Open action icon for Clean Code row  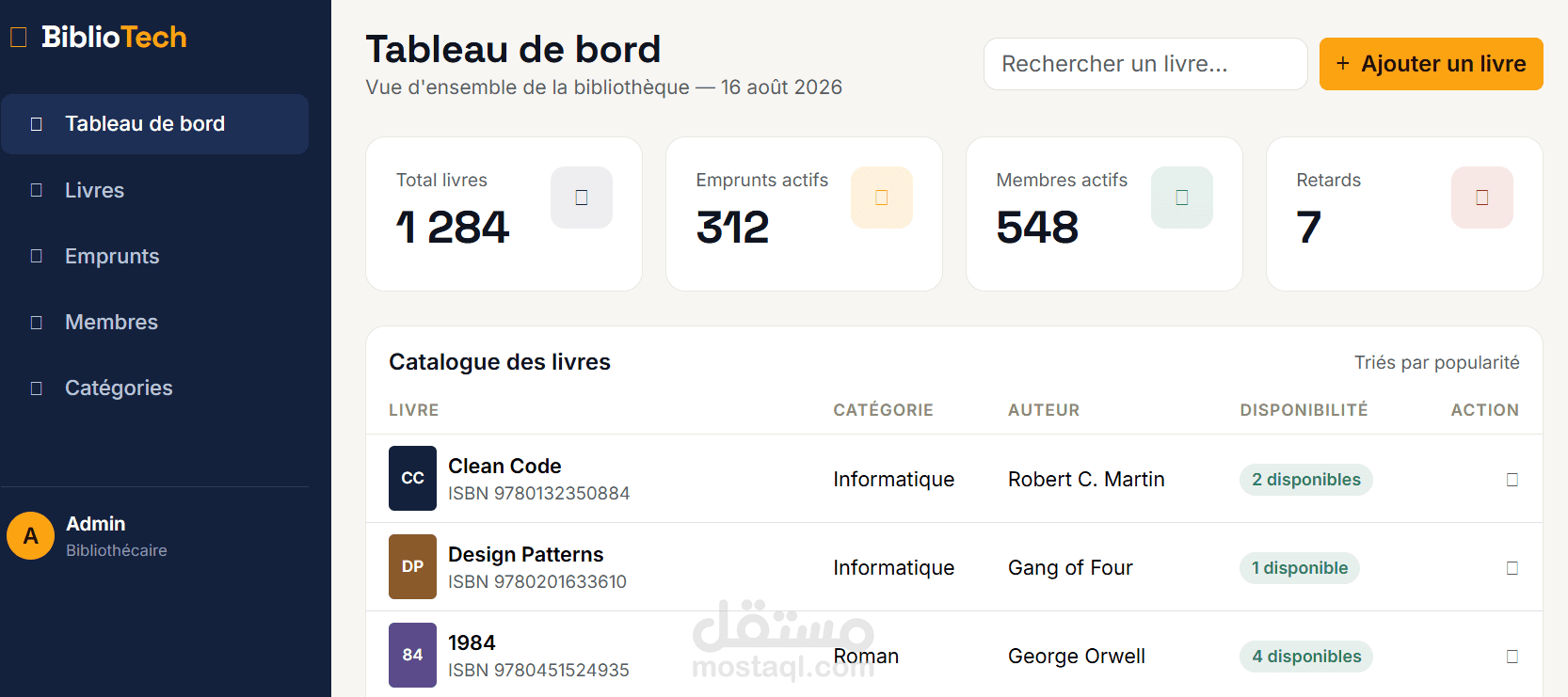pyautogui.click(x=1512, y=480)
